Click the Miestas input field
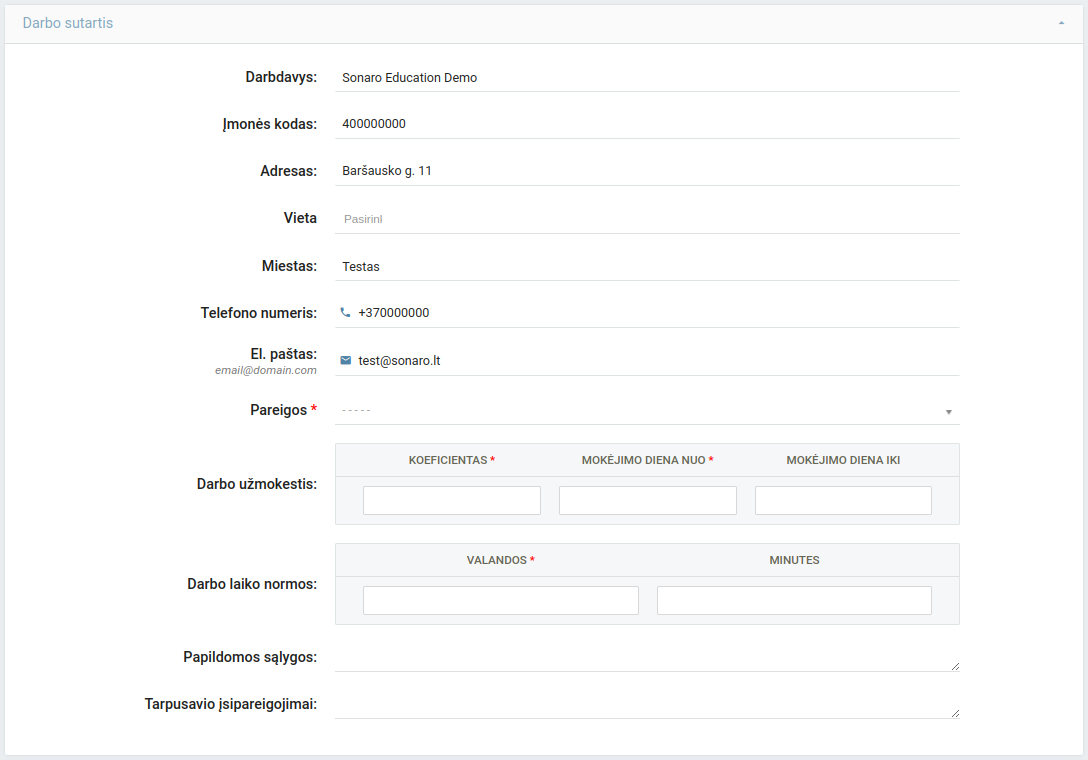Screen dimensions: 1088x760 647,266
